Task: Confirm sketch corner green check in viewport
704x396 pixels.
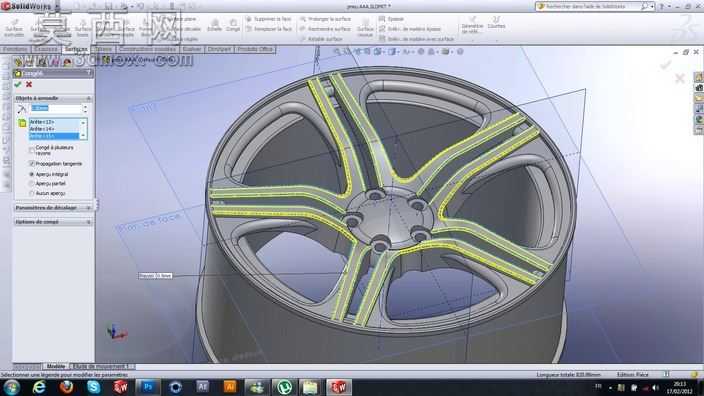Action: (665, 66)
